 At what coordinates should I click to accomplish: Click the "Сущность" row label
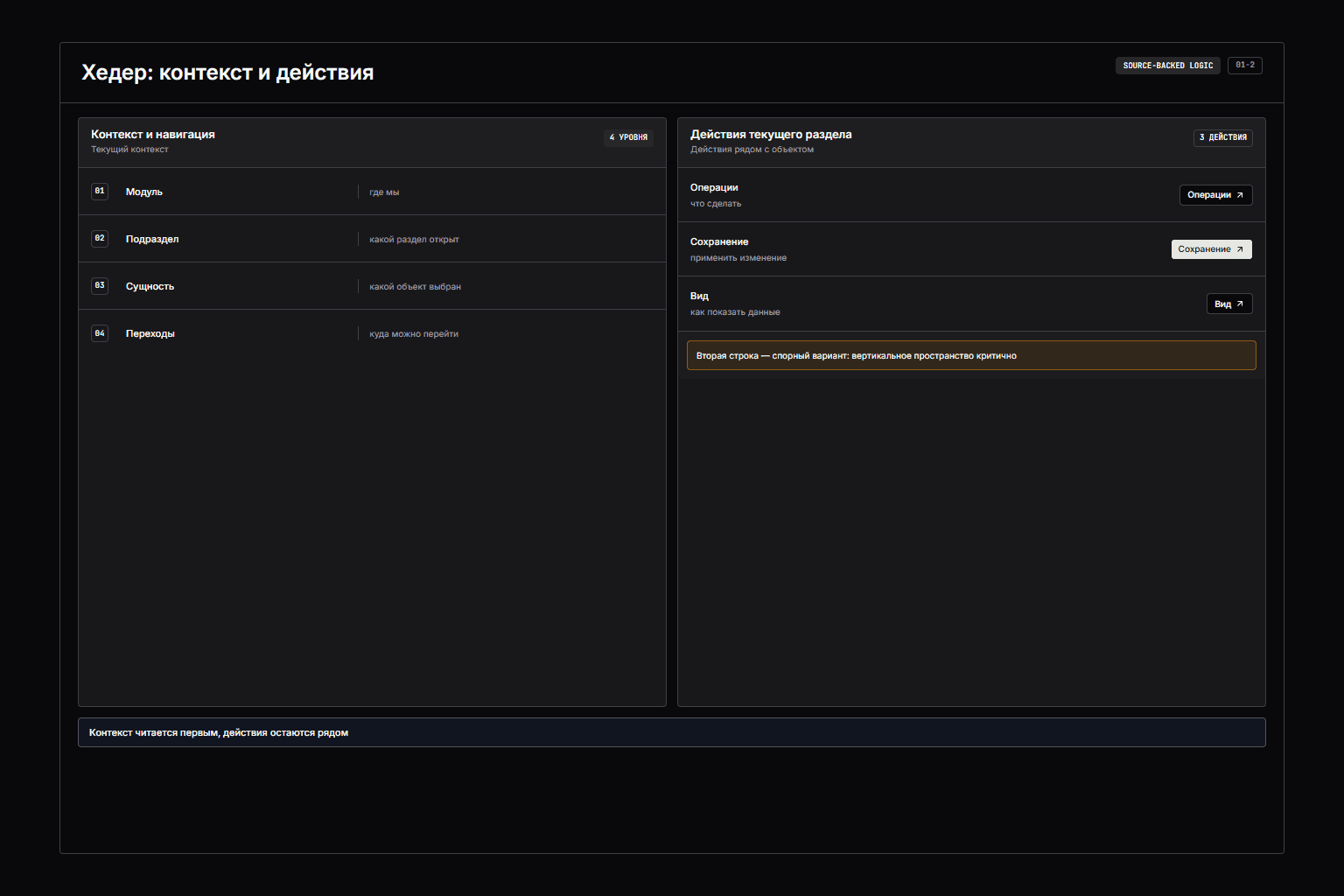(150, 286)
